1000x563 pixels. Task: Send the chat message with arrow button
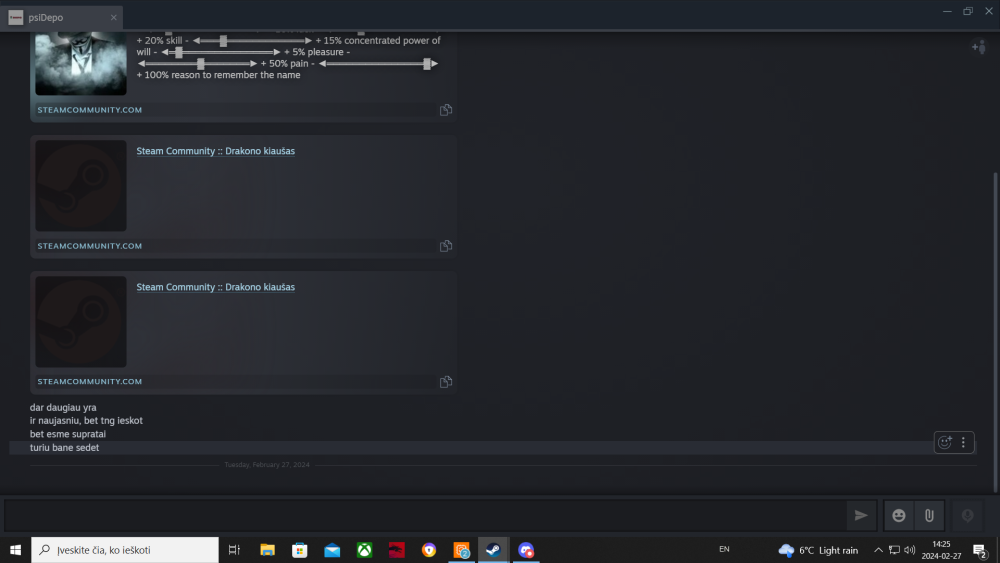pos(860,515)
